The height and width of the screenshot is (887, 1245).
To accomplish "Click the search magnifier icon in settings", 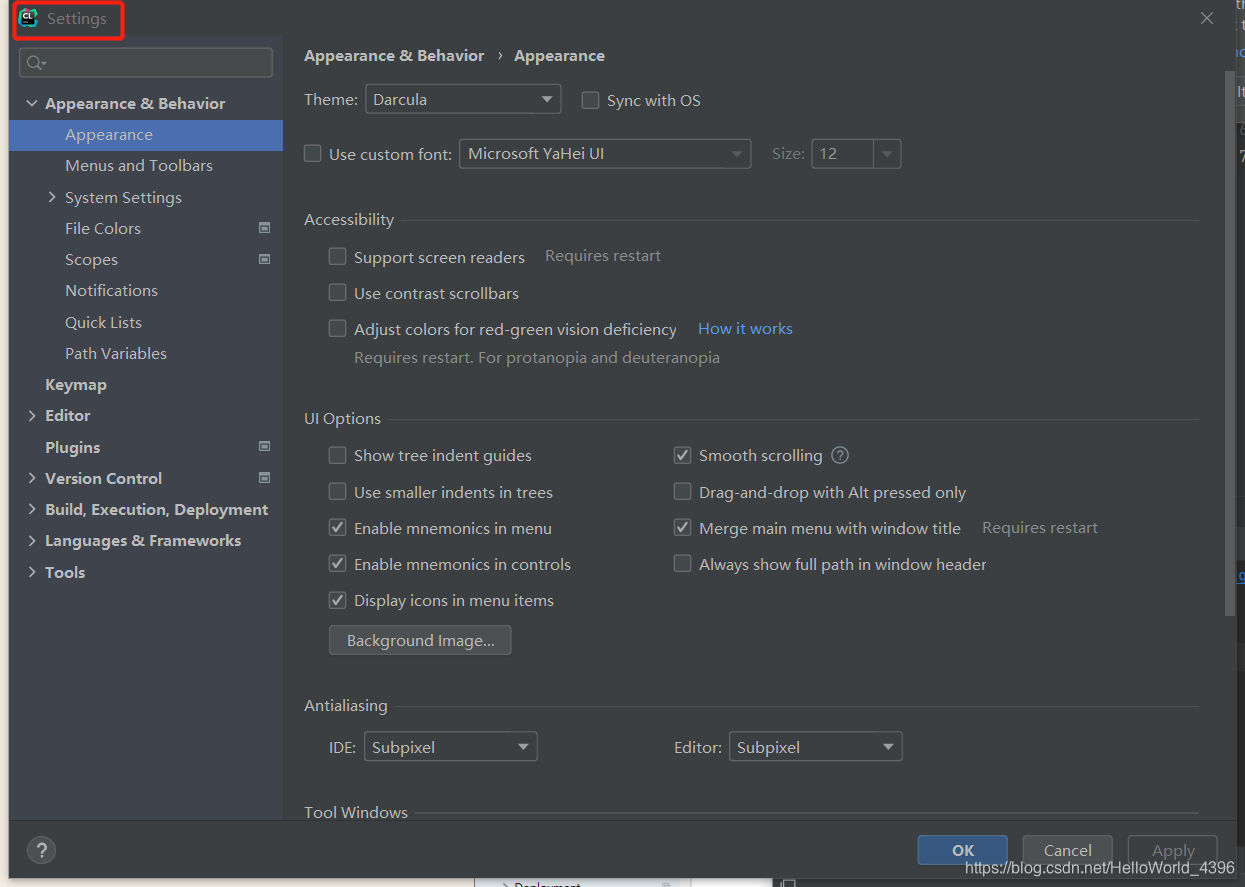I will 36,63.
